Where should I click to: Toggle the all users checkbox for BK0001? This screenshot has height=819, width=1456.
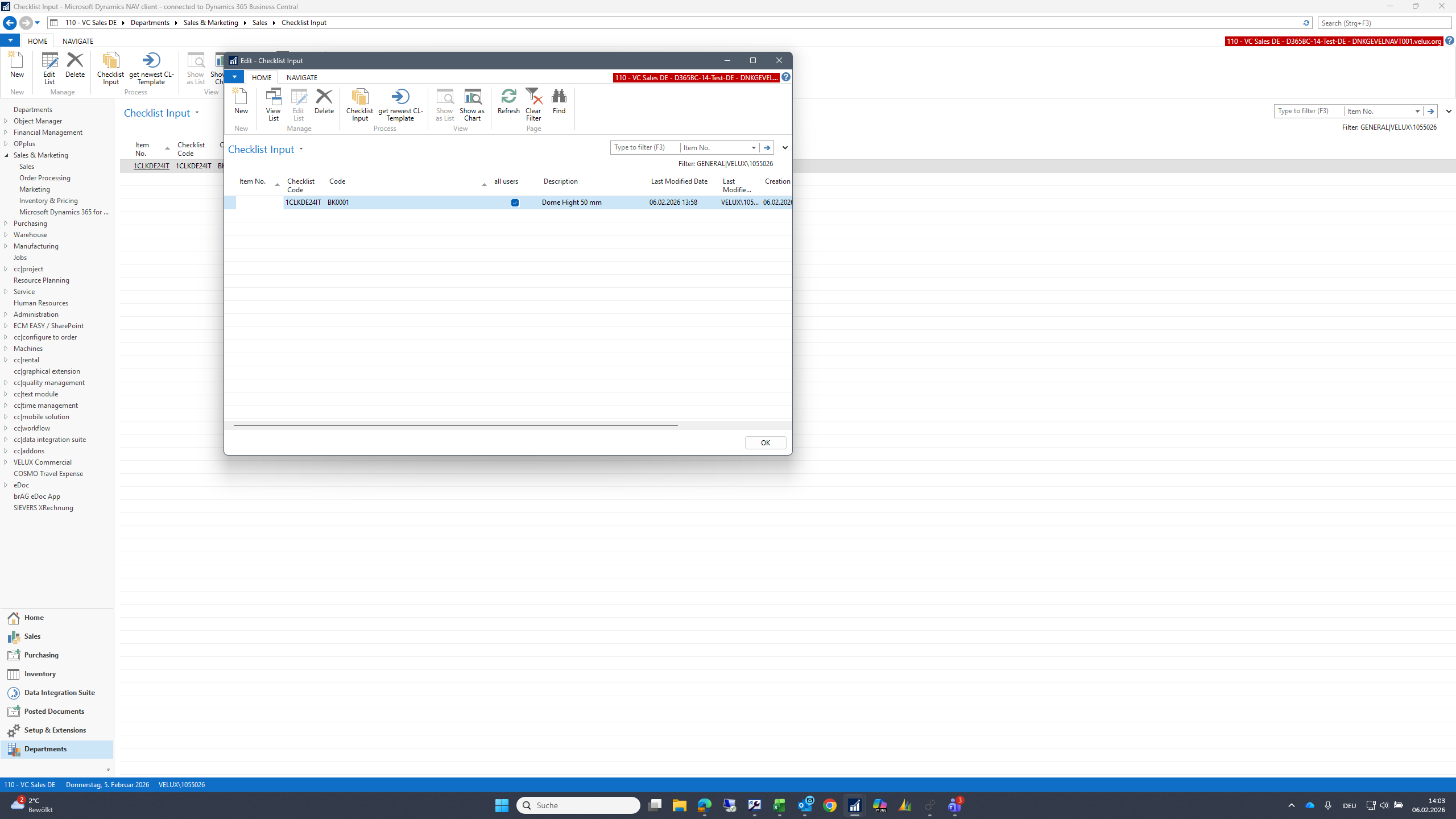[x=515, y=202]
